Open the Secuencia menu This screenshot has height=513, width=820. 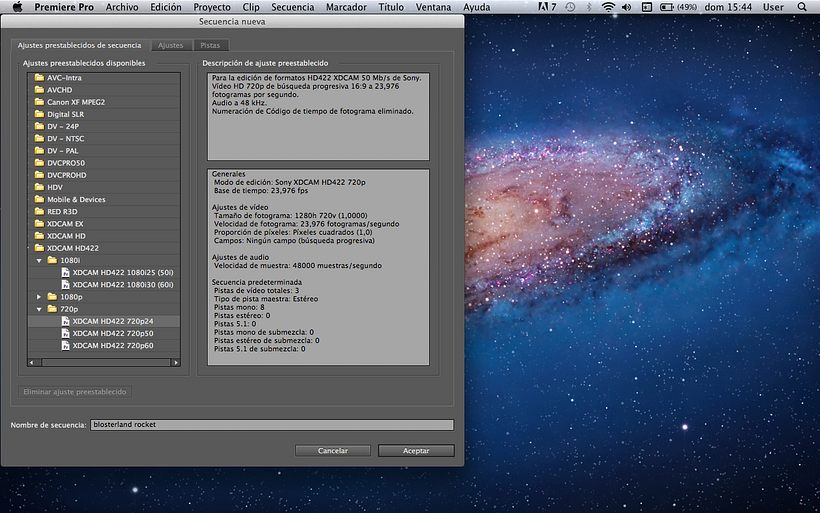click(x=292, y=7)
